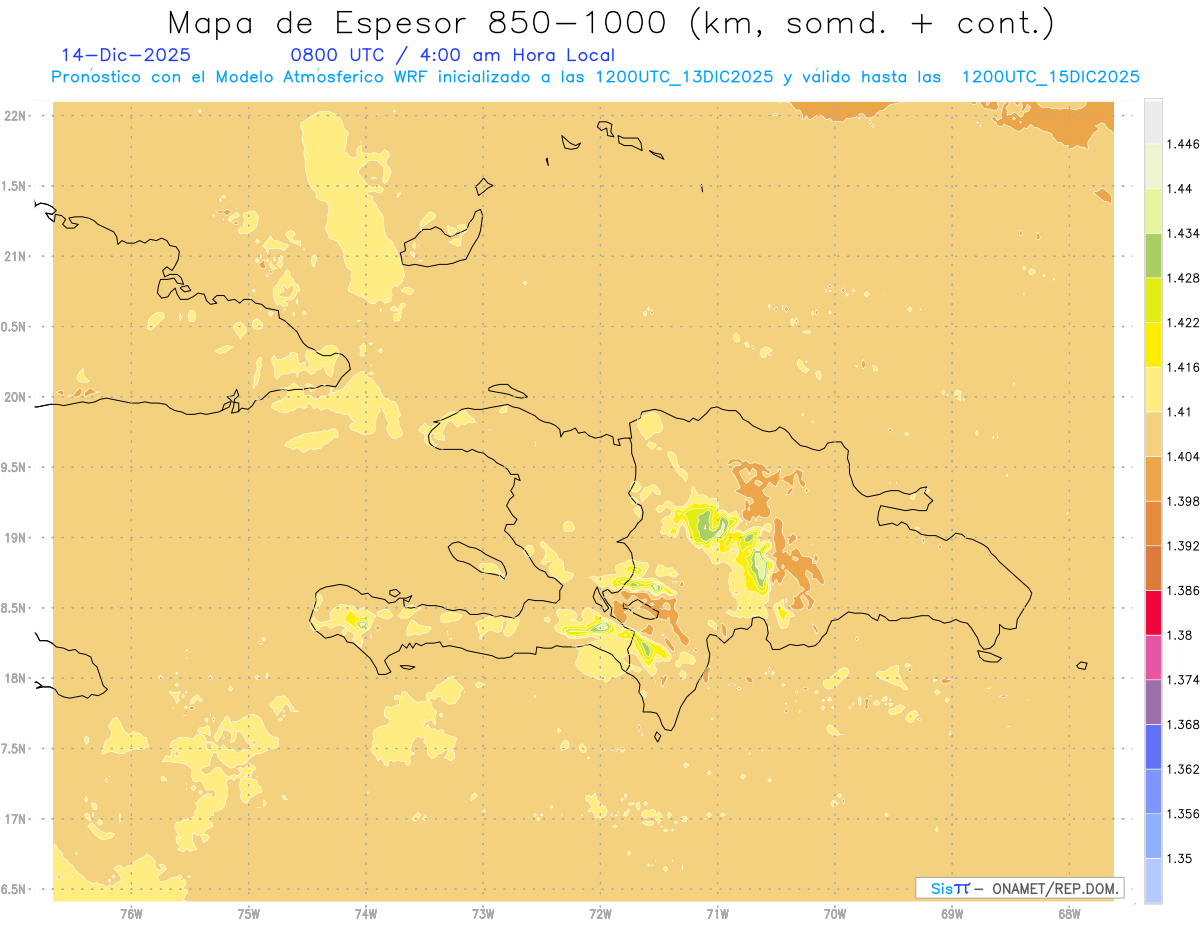Click the legend value "1.398"
The height and width of the screenshot is (927, 1200).
click(x=1184, y=501)
